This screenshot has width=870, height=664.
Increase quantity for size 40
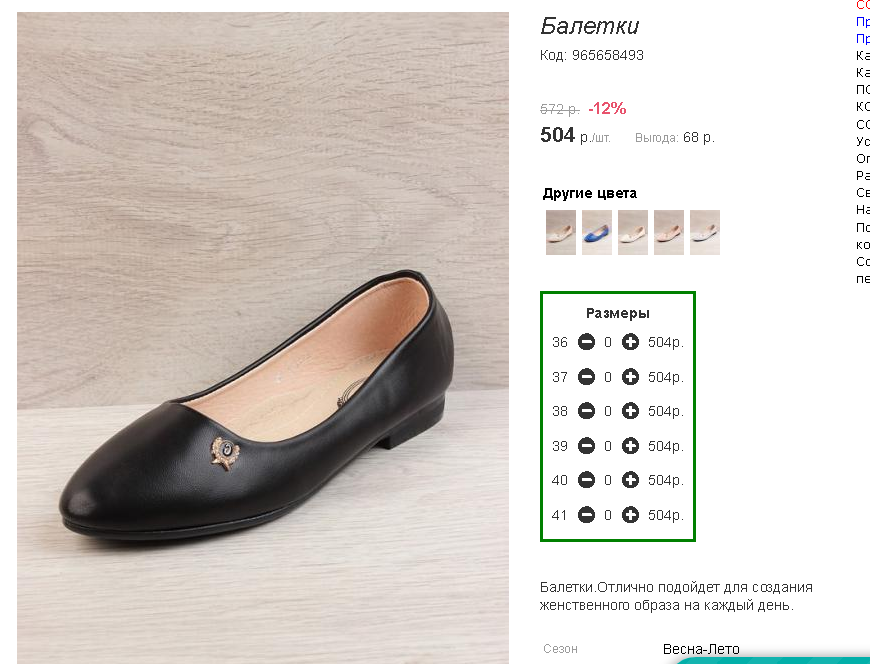(x=630, y=480)
